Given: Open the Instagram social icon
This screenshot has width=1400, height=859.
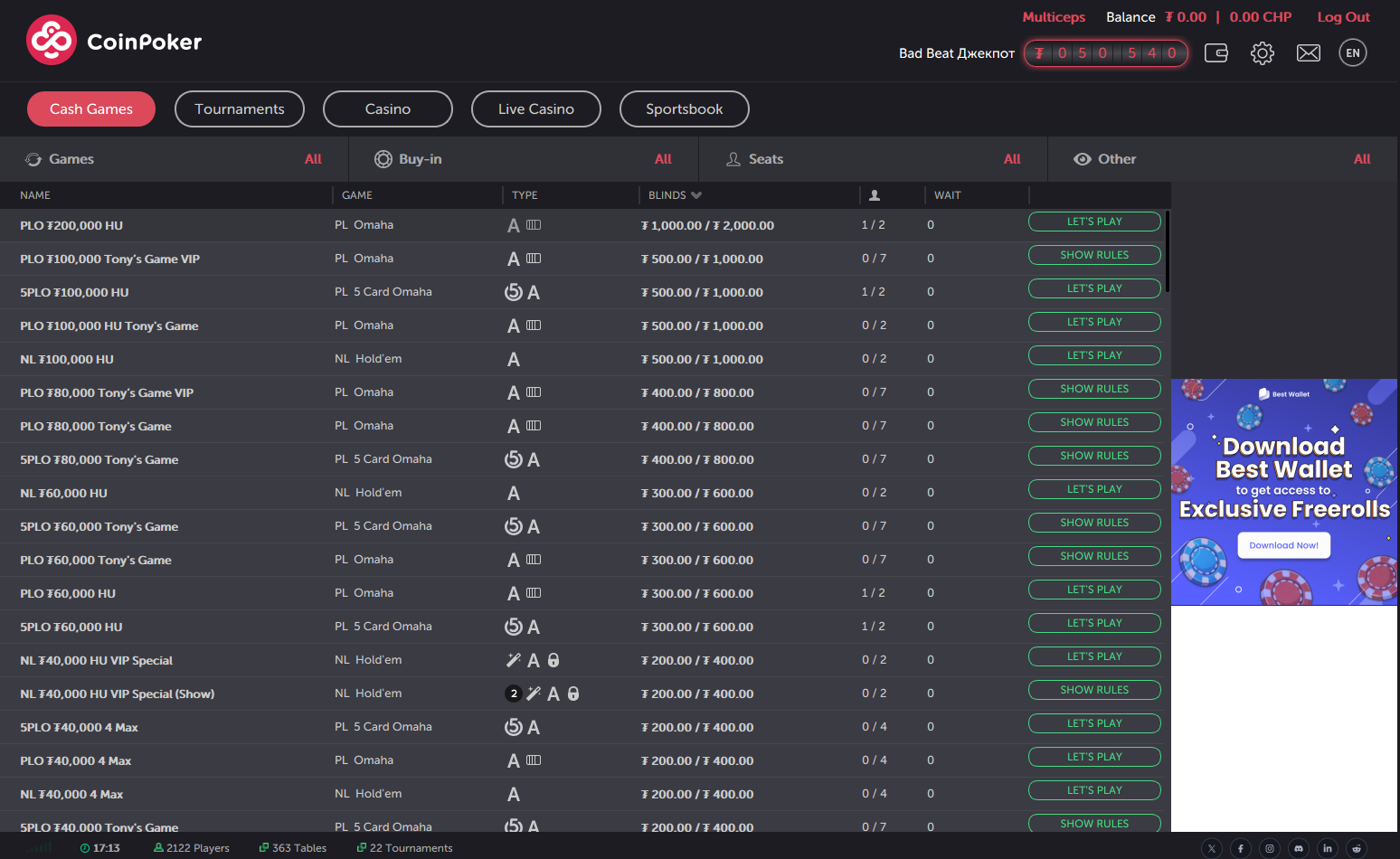Looking at the screenshot, I should coord(1270,848).
